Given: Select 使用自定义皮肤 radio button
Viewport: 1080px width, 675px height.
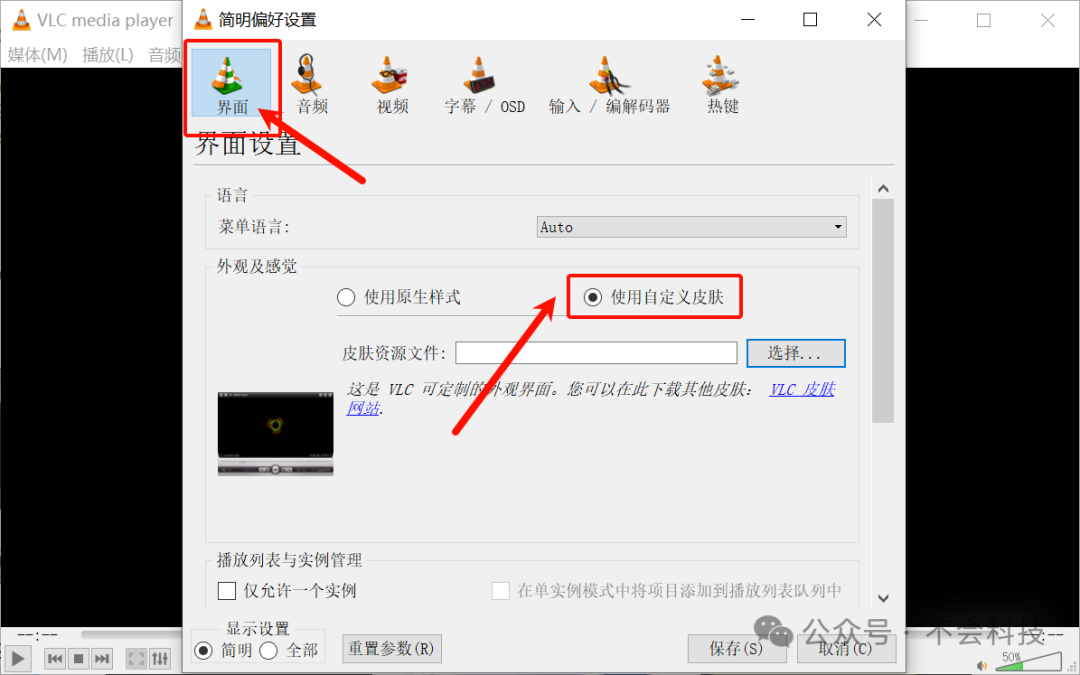Looking at the screenshot, I should 595,296.
